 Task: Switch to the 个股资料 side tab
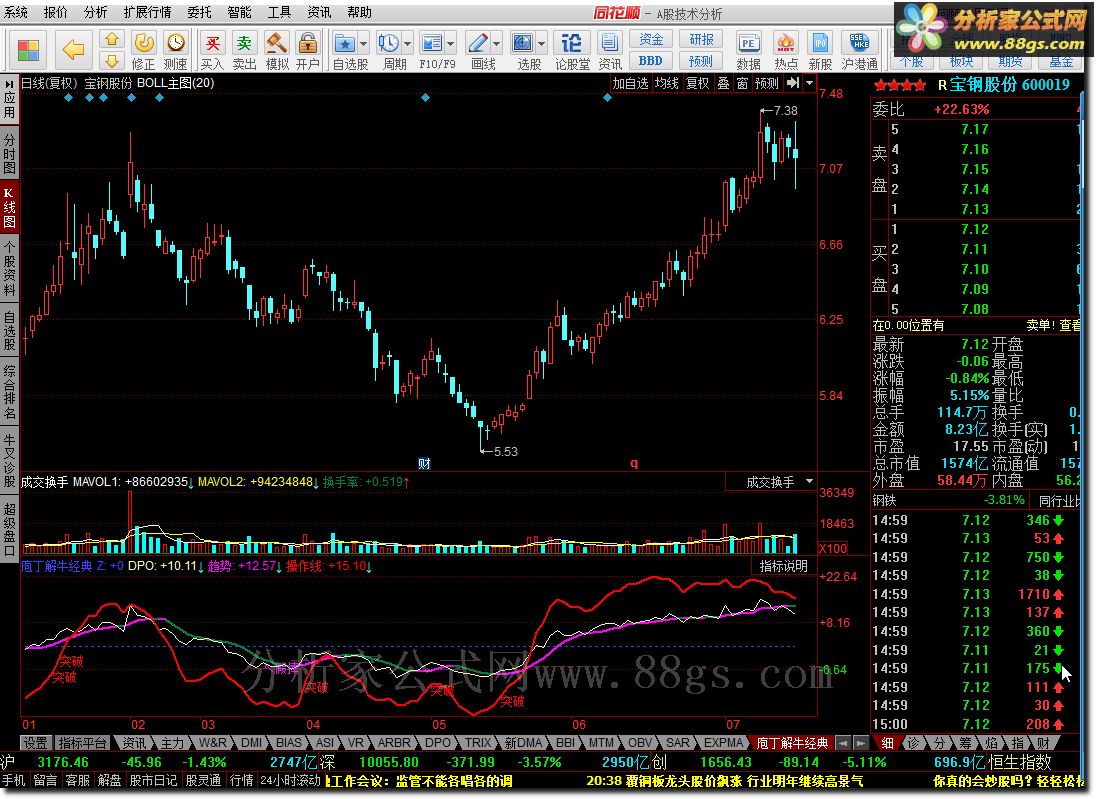[x=9, y=270]
